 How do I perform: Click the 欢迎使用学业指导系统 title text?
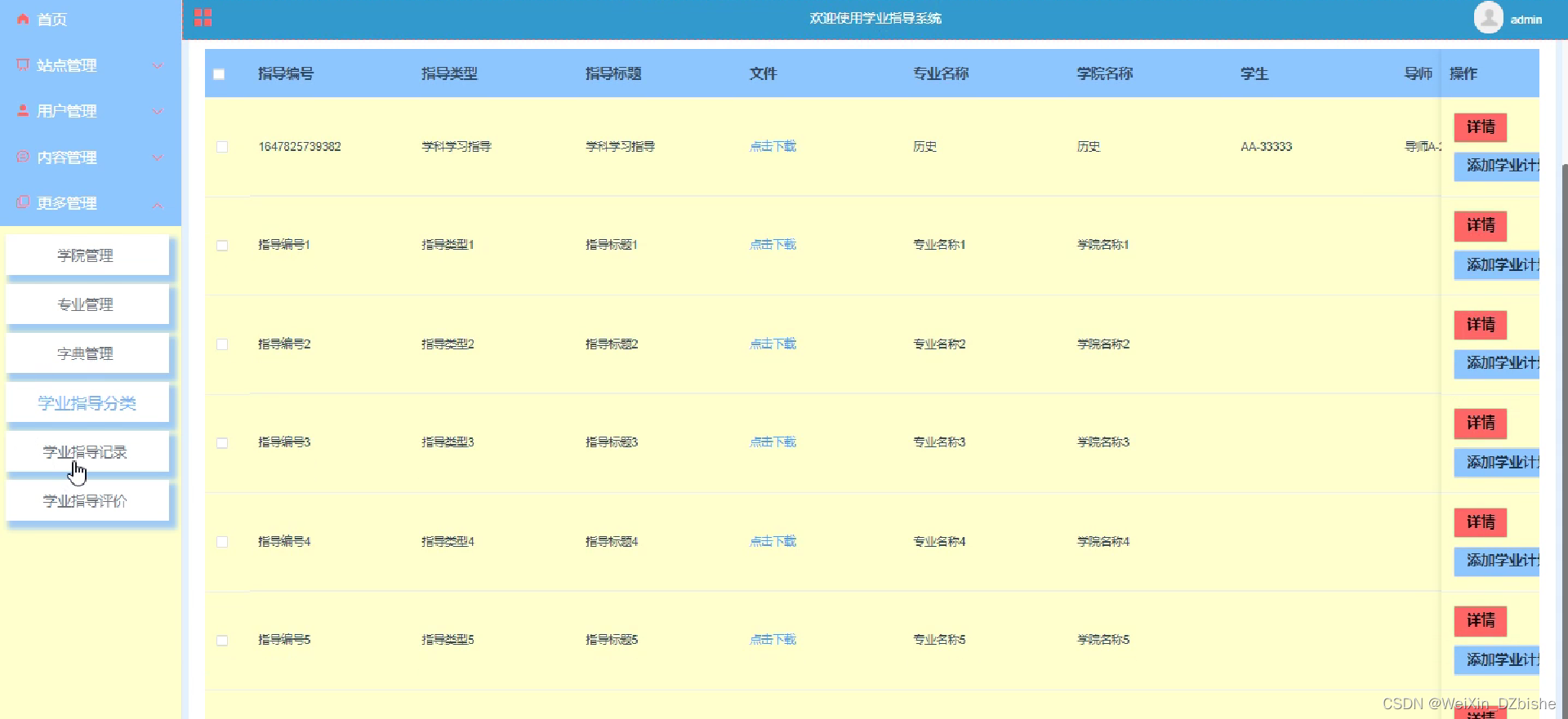click(875, 18)
